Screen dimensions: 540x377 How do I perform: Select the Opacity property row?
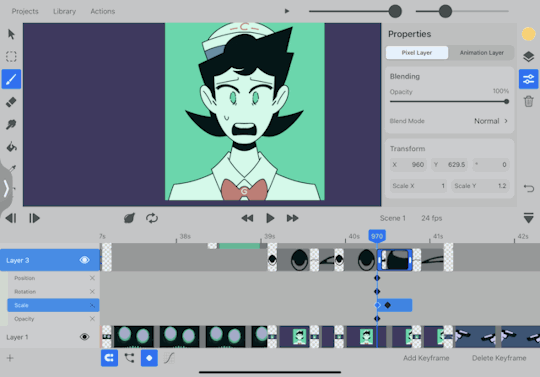pos(53,319)
